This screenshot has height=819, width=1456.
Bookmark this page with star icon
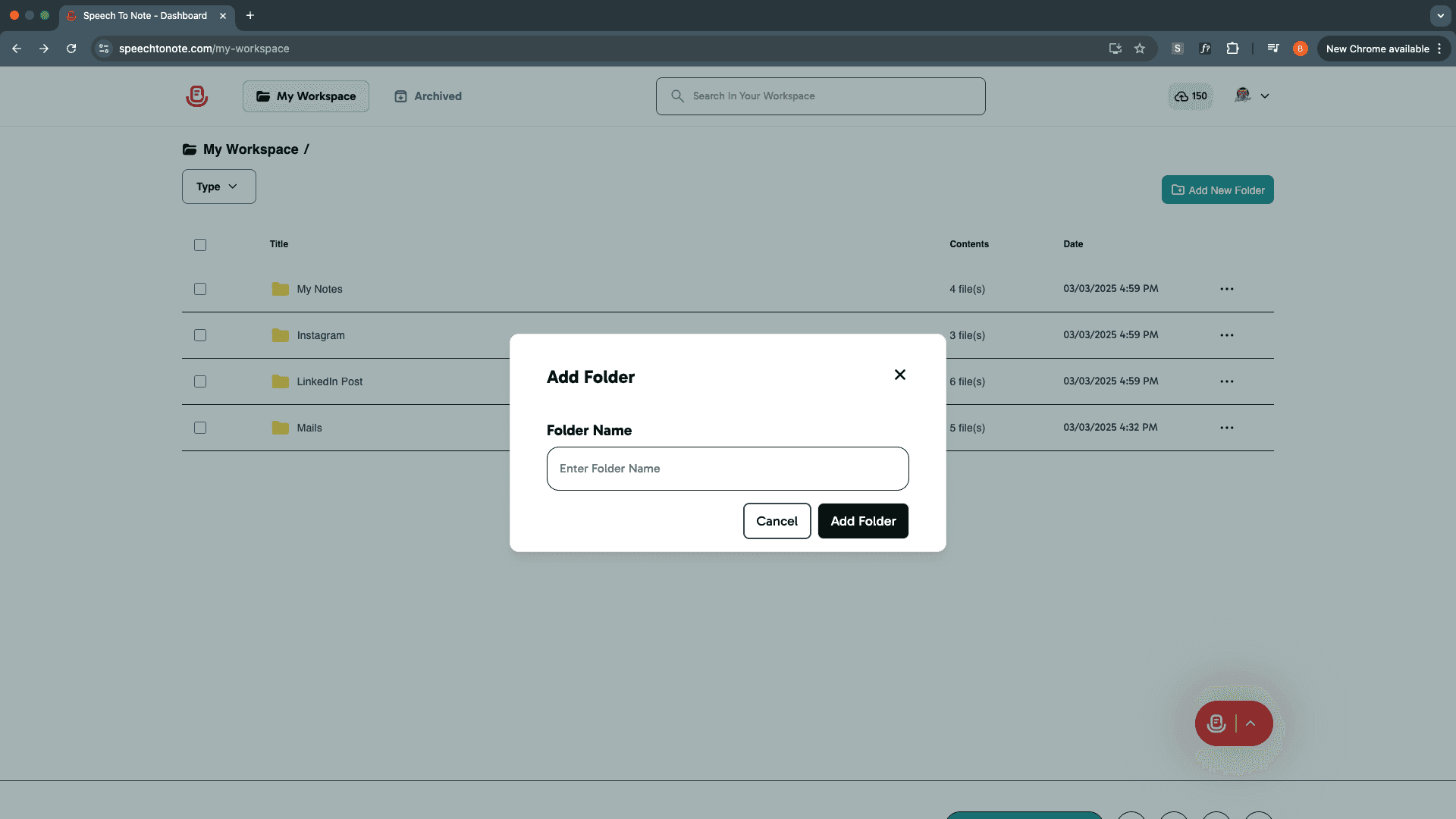[x=1139, y=49]
